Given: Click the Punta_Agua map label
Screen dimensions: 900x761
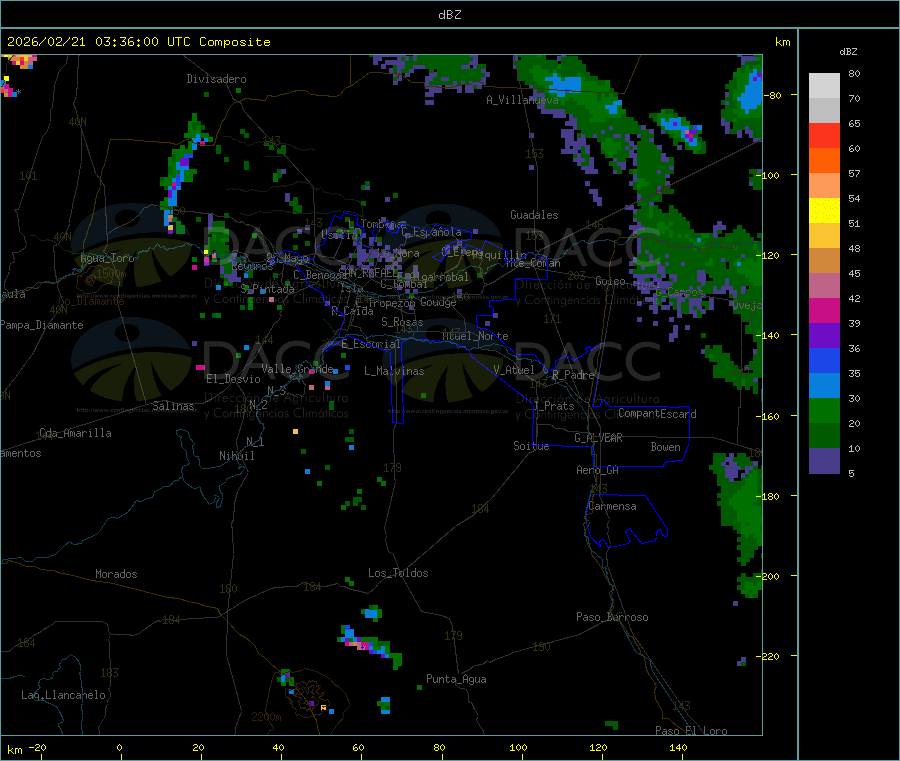Looking at the screenshot, I should click(456, 679).
